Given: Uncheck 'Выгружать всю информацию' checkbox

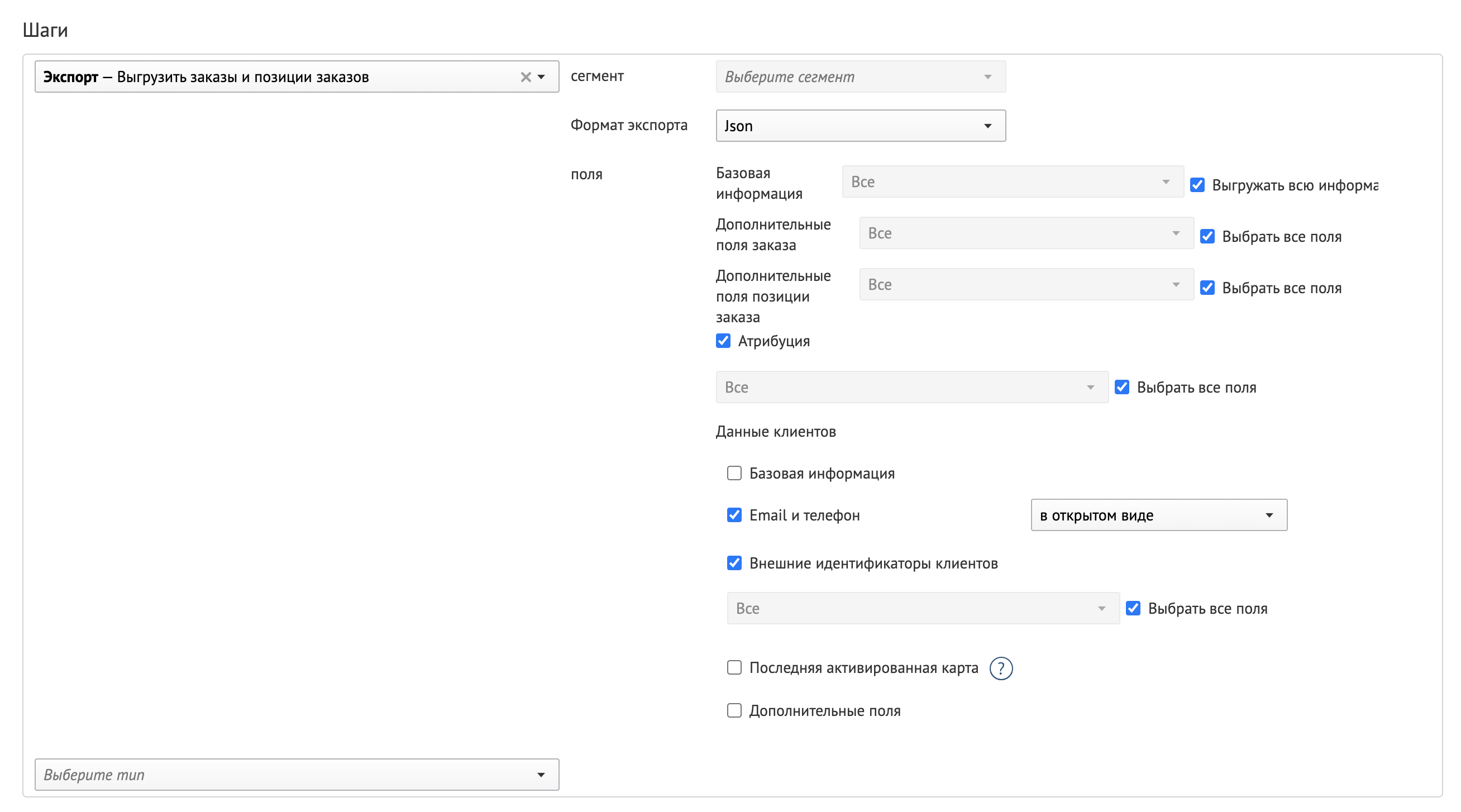Looking at the screenshot, I should 1197,185.
